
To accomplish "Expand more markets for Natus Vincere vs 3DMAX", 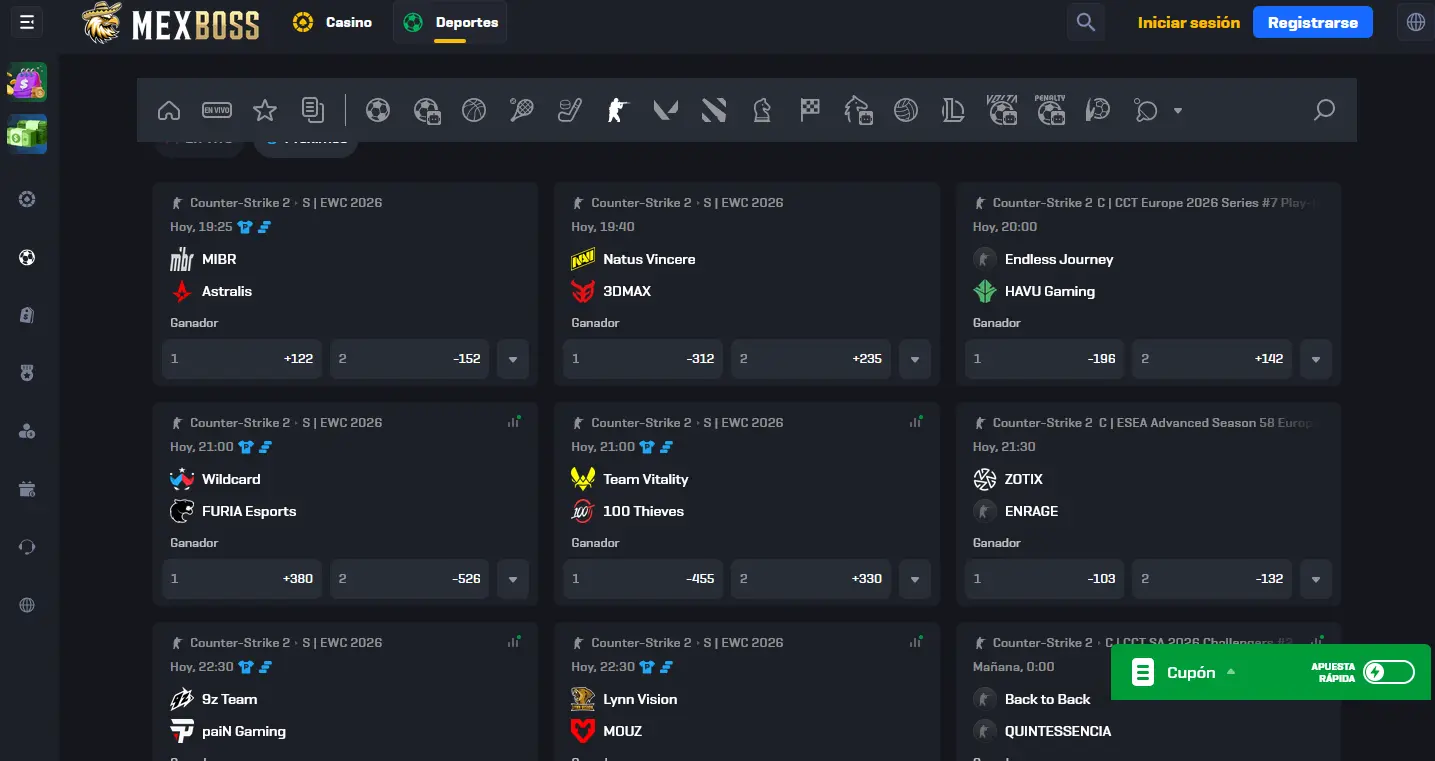I will point(914,359).
